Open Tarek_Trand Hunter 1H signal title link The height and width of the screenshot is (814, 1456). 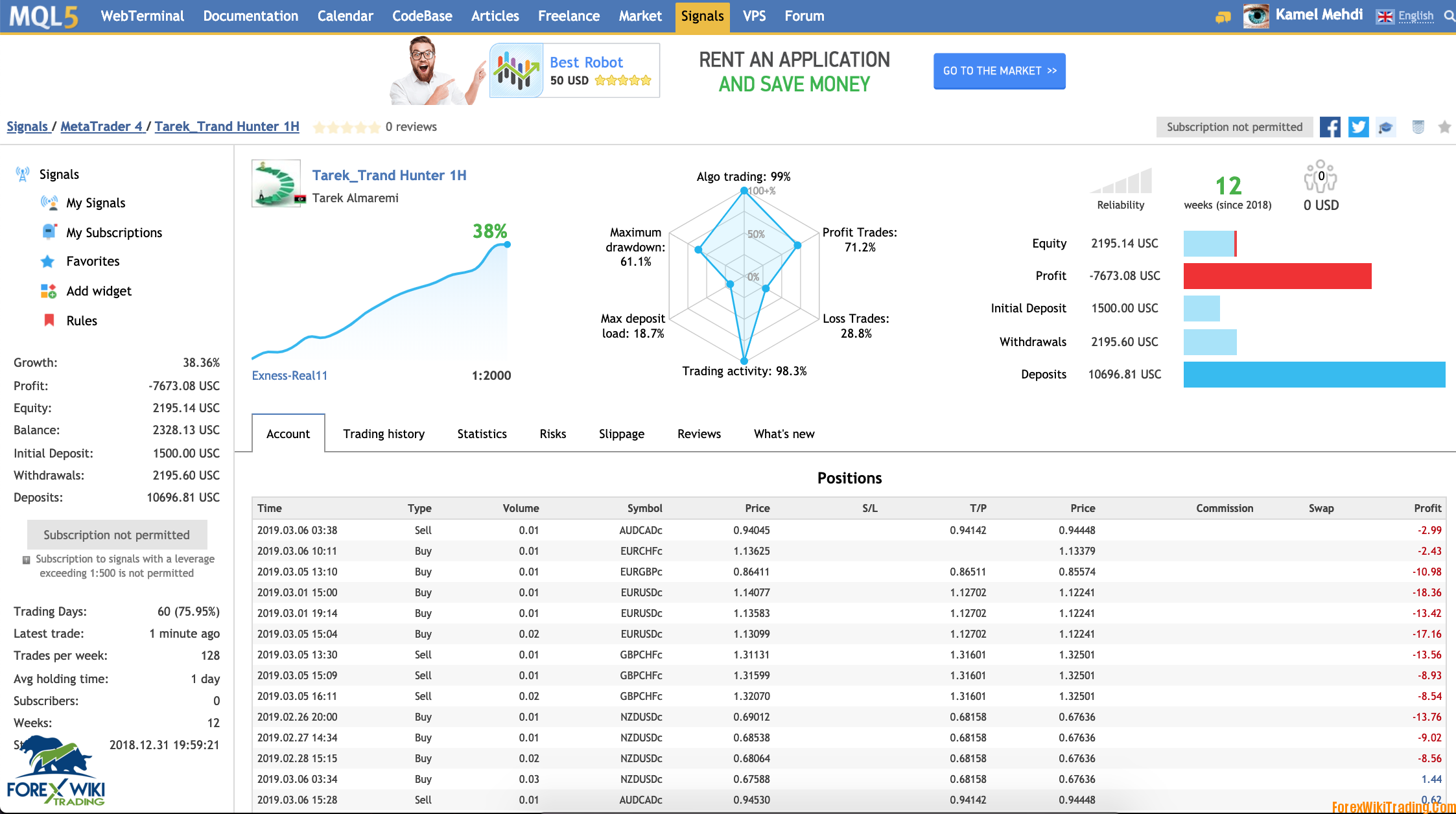(389, 175)
